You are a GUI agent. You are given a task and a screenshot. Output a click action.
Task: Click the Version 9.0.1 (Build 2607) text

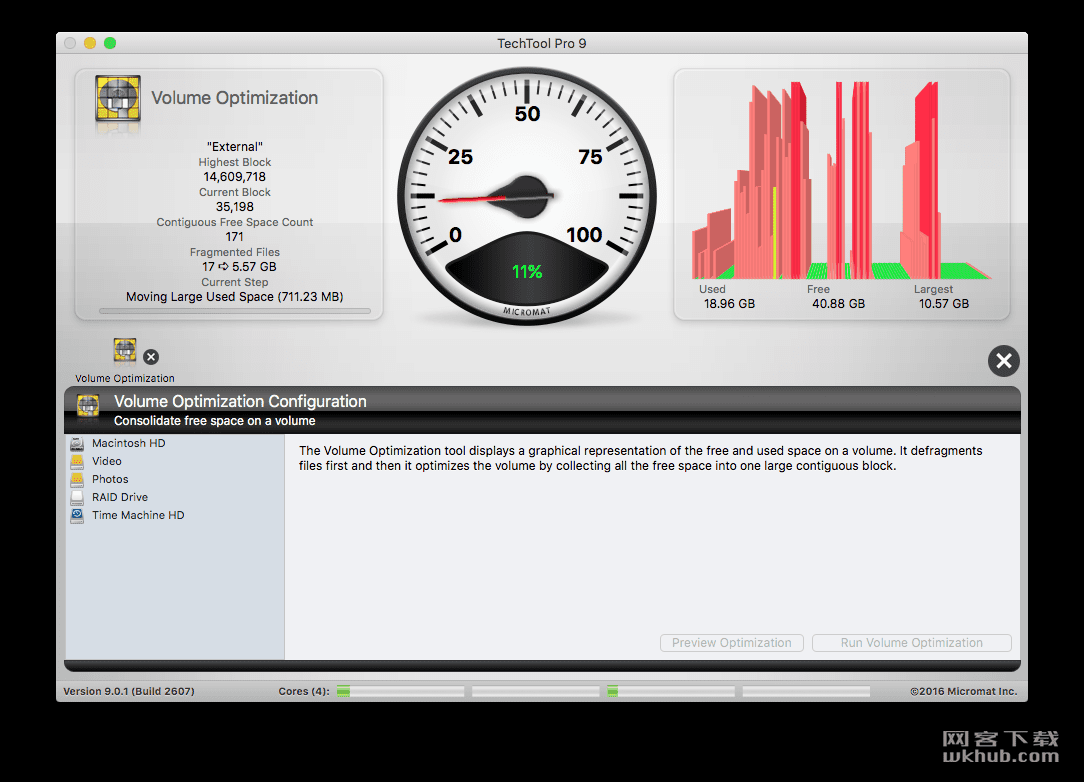(x=129, y=691)
